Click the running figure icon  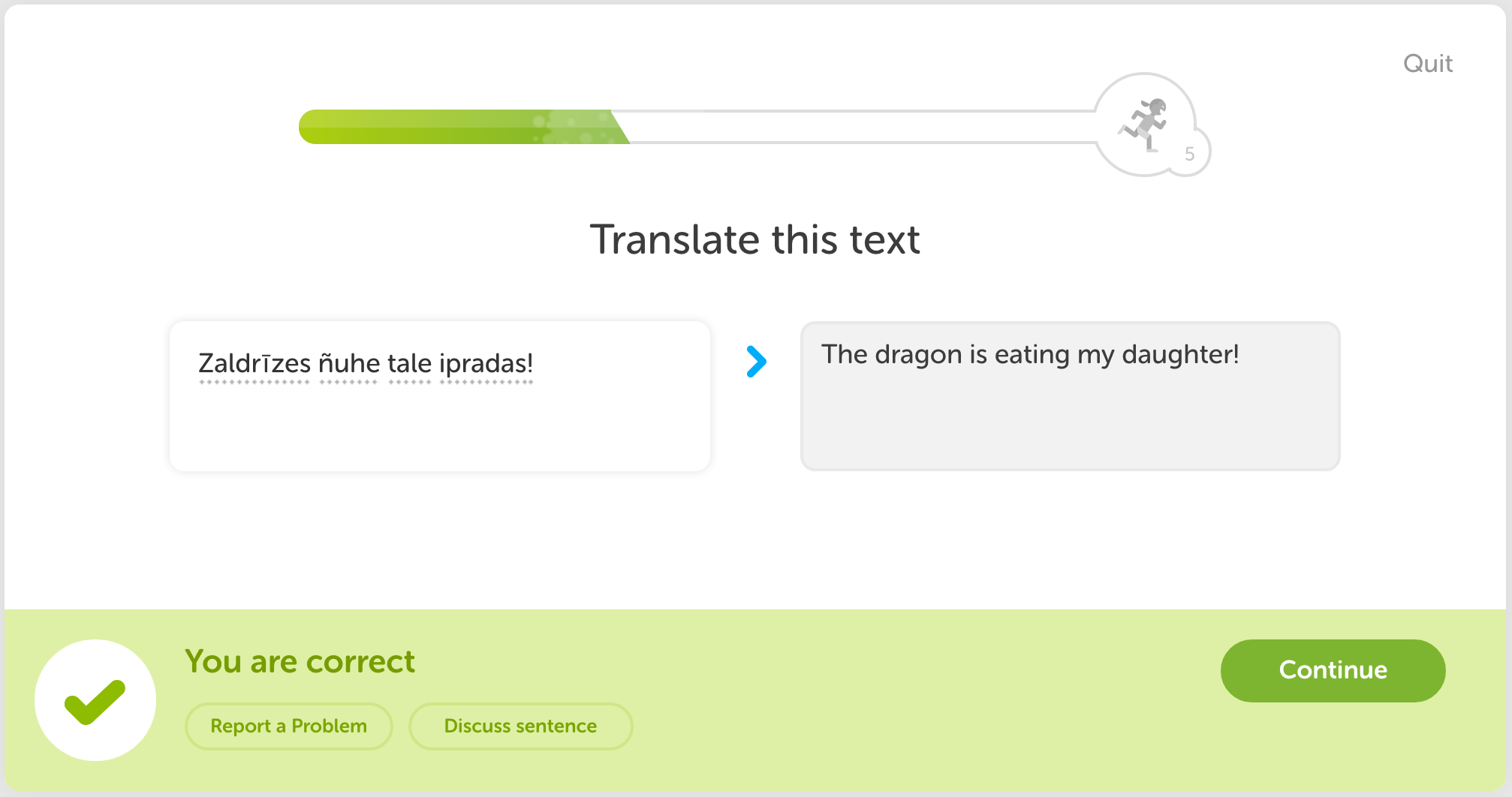pyautogui.click(x=1143, y=124)
